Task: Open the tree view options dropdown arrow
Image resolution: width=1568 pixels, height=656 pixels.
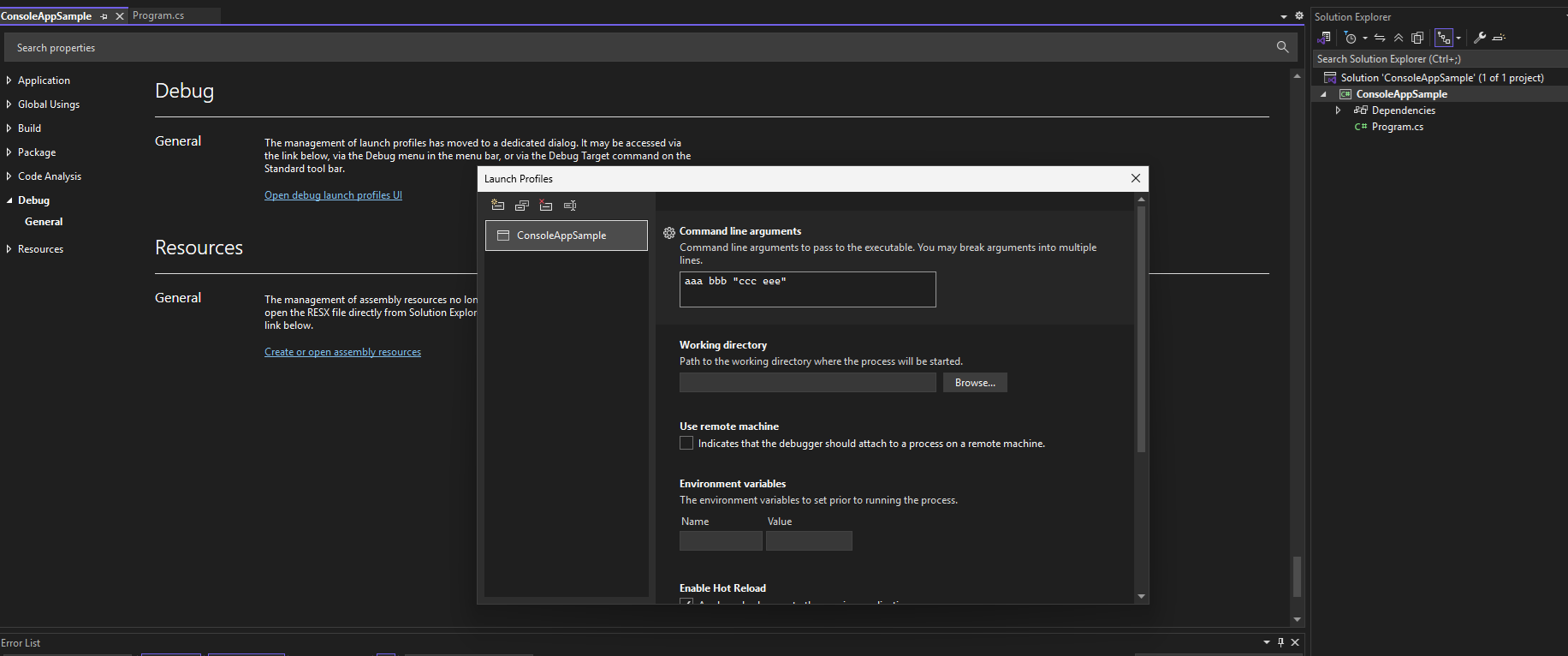Action: click(x=1458, y=38)
